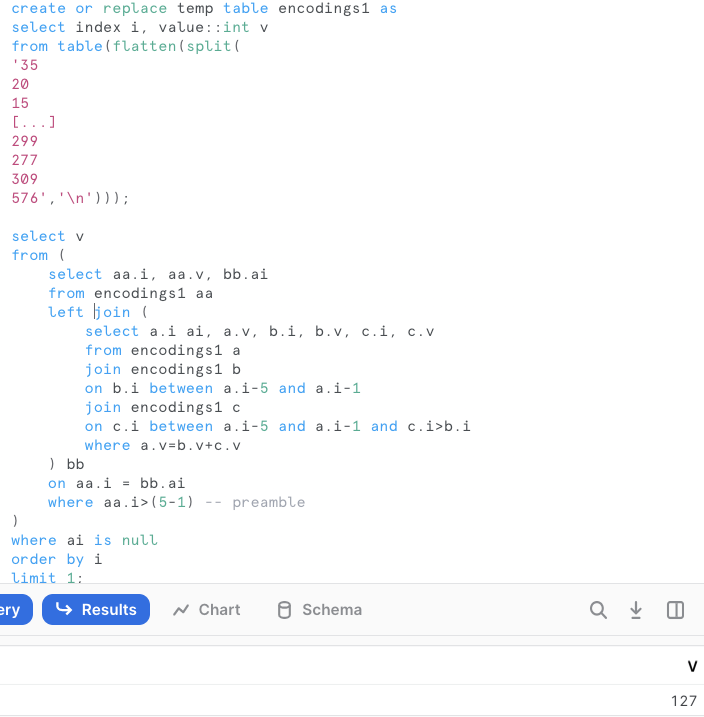Click the 'order by i' line

[57, 560]
